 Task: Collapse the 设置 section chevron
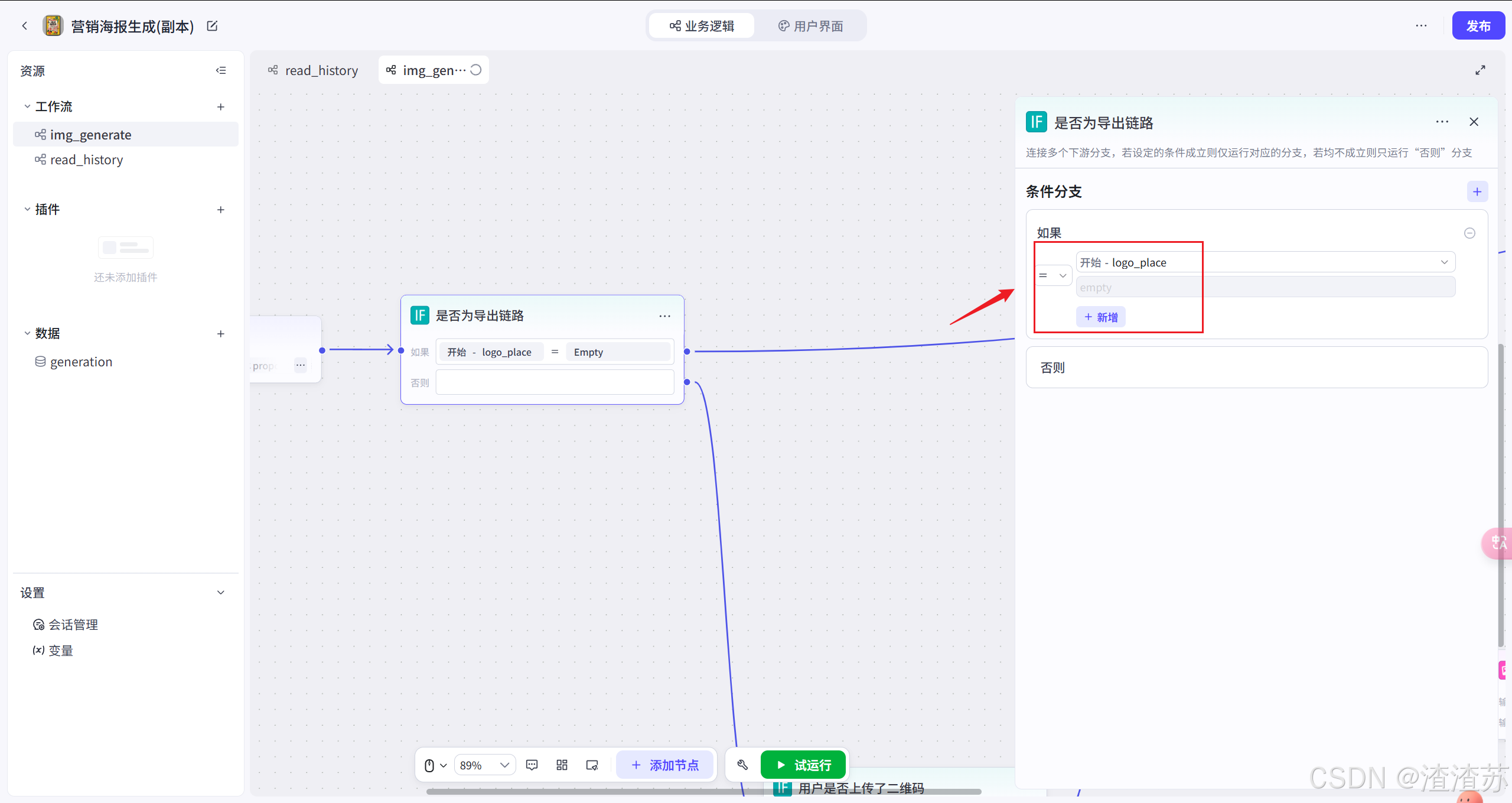point(221,593)
